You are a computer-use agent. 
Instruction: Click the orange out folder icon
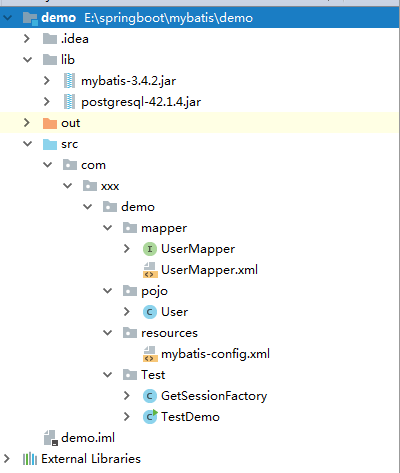50,123
